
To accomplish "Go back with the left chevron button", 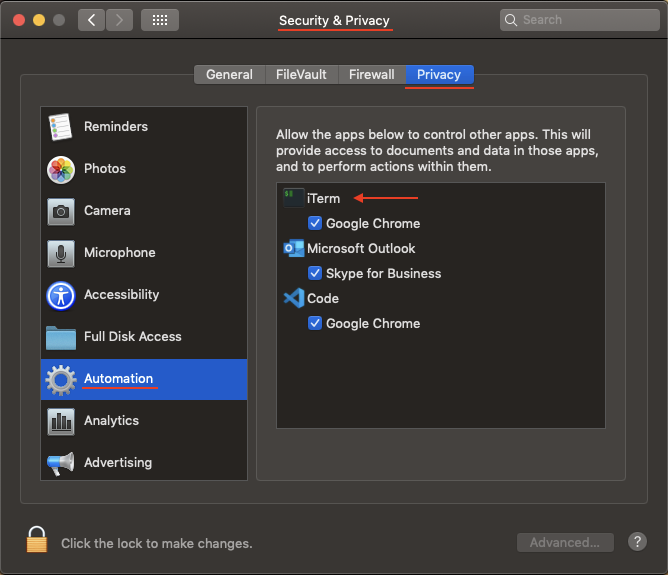I will pyautogui.click(x=91, y=20).
